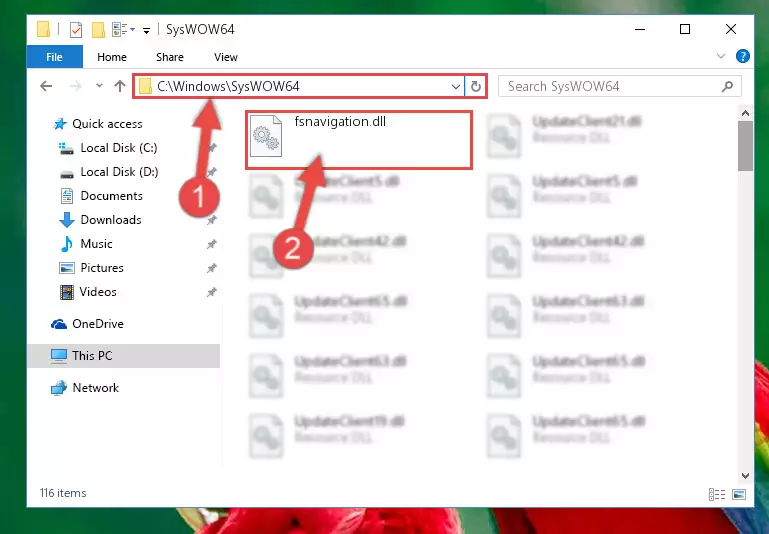Click the Properties quick access toolbar icon
769x534 pixels.
pos(76,30)
